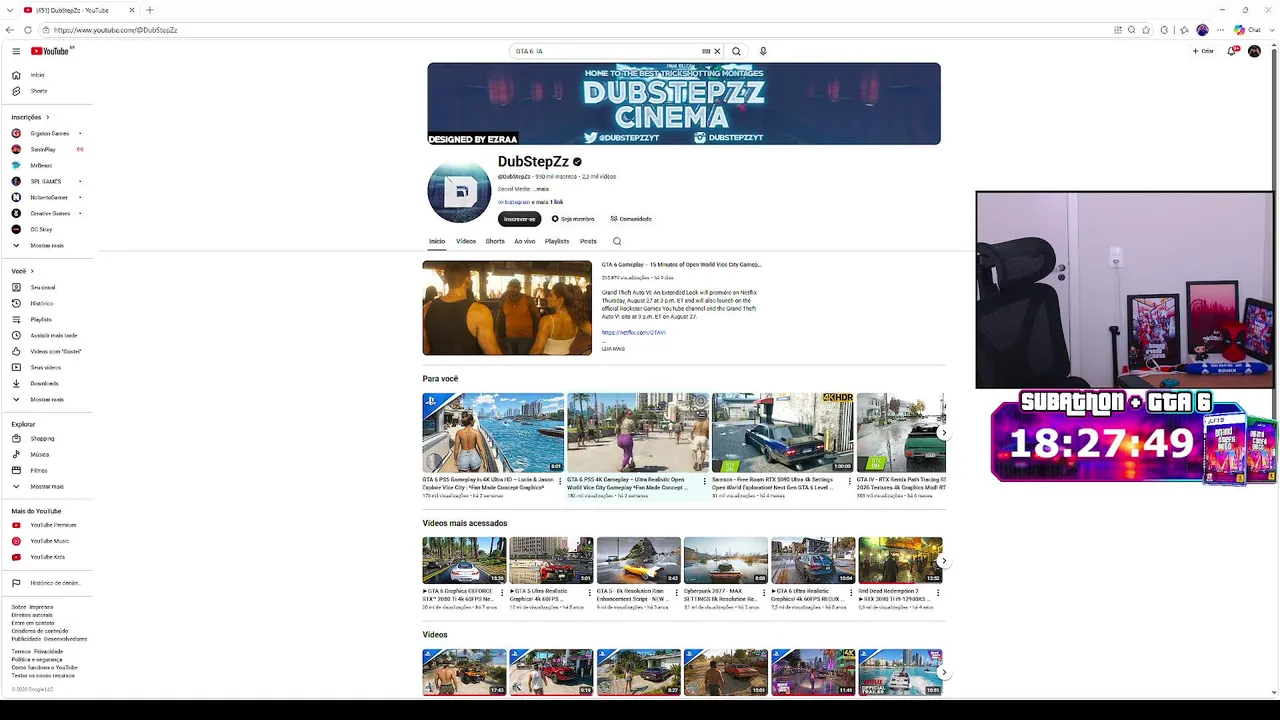This screenshot has height=720, width=1280.
Task: Switch to the channel Playlists tab
Action: tap(557, 241)
